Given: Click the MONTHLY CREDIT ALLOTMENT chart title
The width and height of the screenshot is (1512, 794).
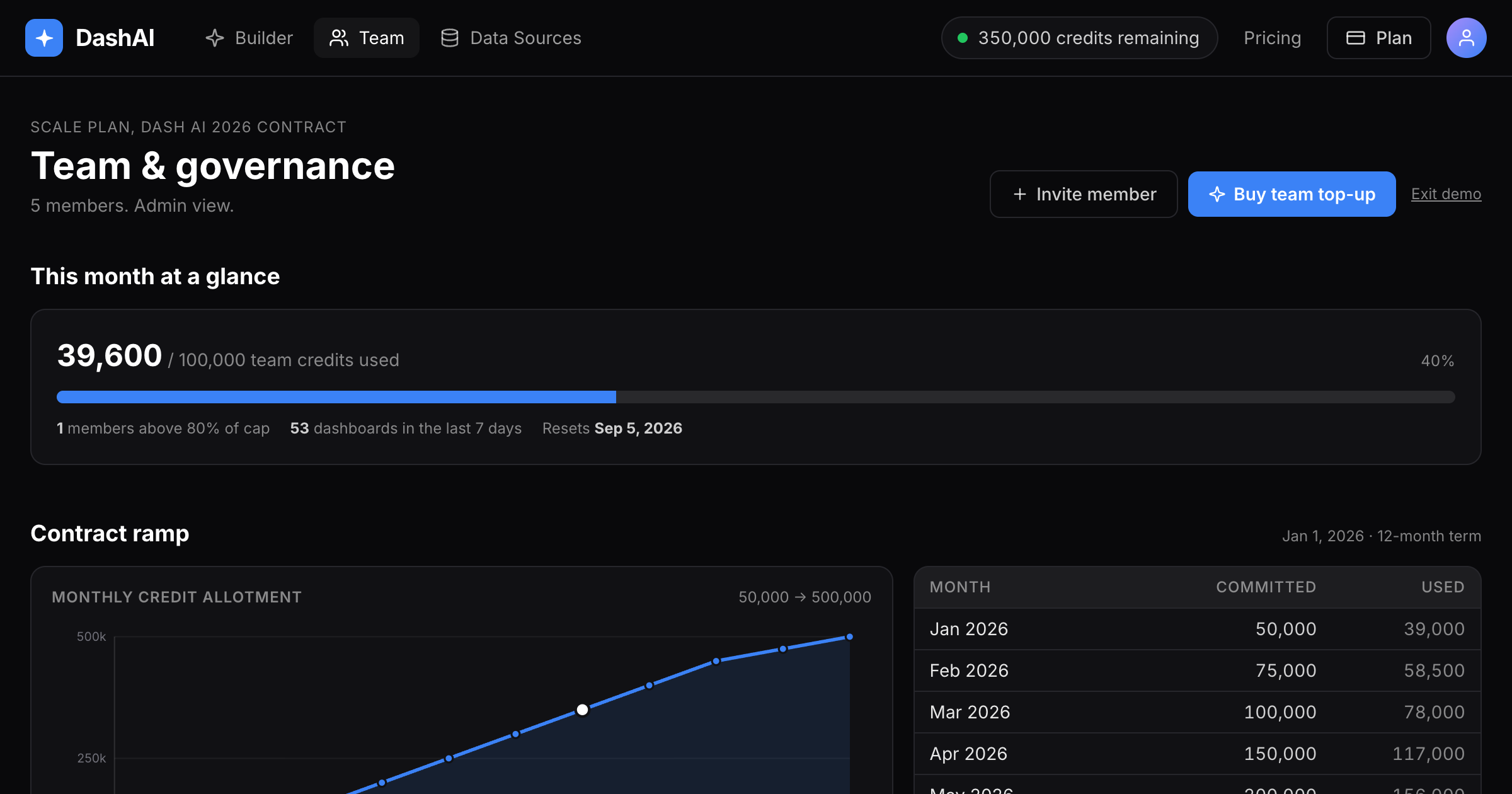Looking at the screenshot, I should coord(176,597).
